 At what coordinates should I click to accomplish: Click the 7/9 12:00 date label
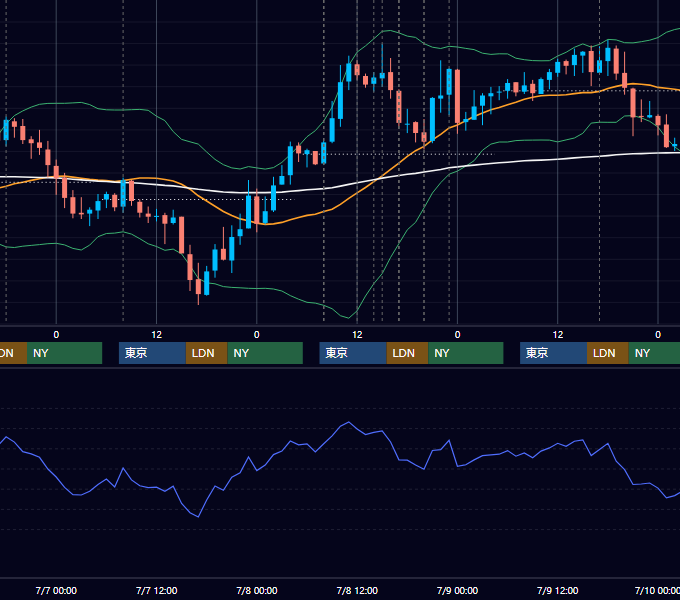click(x=558, y=590)
